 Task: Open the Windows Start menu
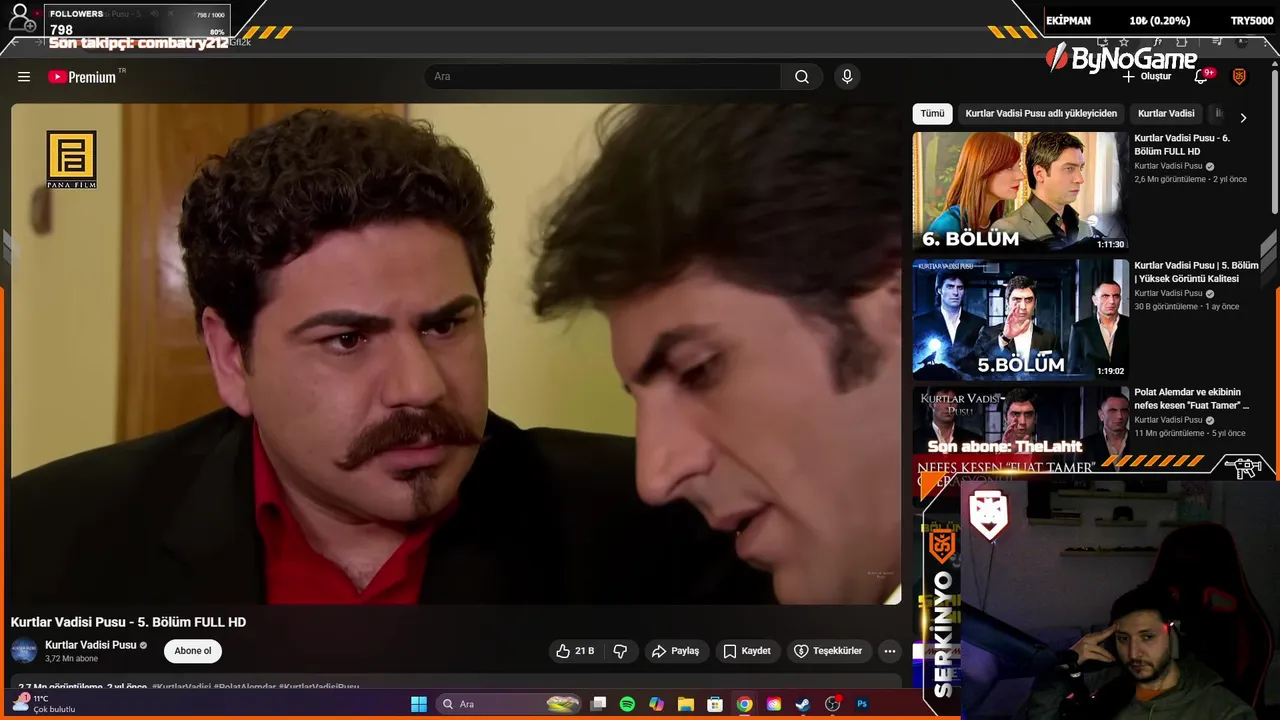click(x=419, y=704)
